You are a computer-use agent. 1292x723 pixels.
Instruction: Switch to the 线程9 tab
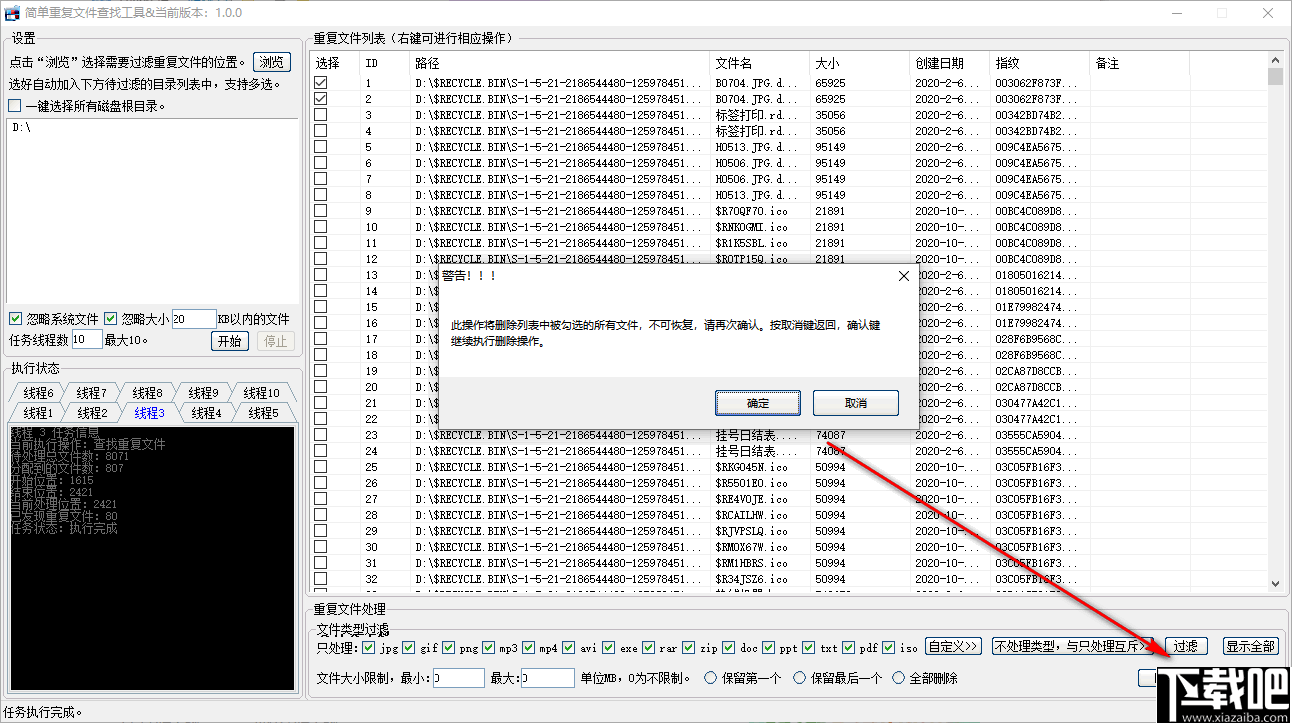pos(204,393)
